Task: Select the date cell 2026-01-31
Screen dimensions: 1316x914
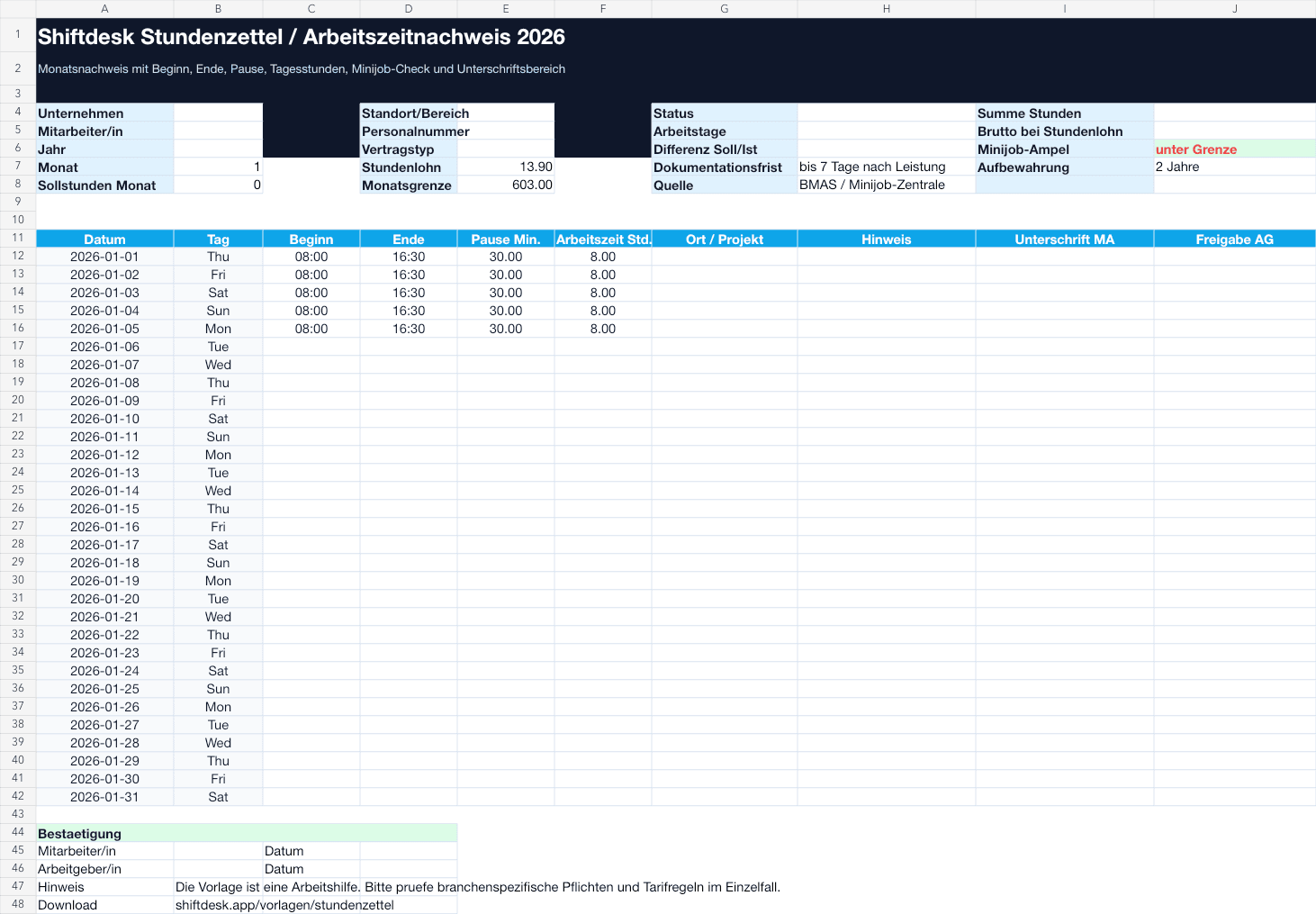Action: pos(104,797)
